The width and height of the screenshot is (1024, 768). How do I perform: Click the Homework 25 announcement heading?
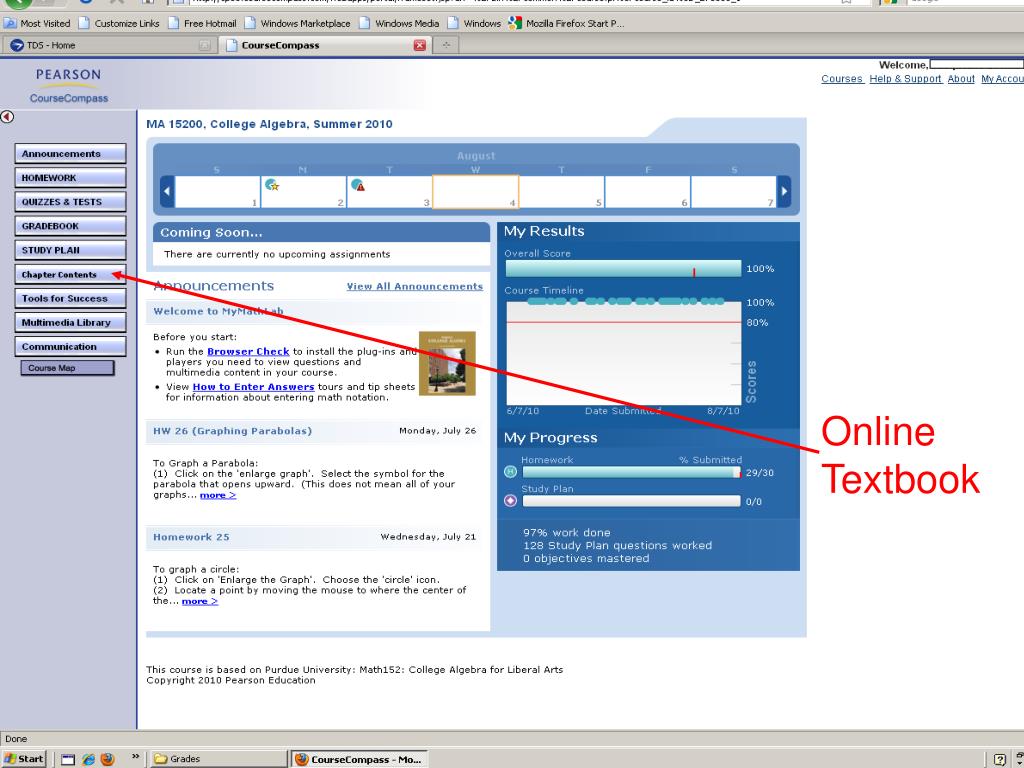(191, 537)
